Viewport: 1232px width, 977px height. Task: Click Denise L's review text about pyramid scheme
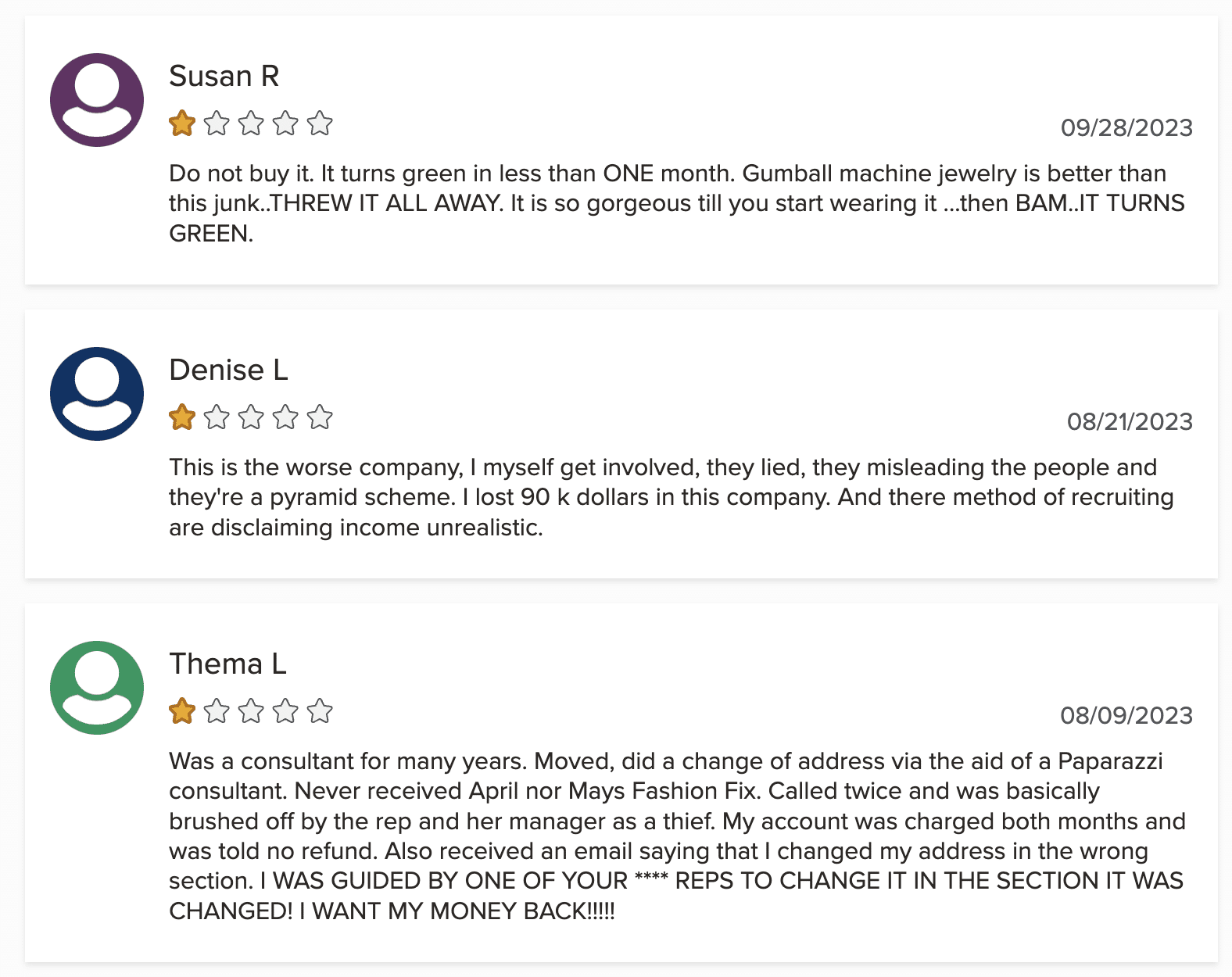(x=672, y=497)
